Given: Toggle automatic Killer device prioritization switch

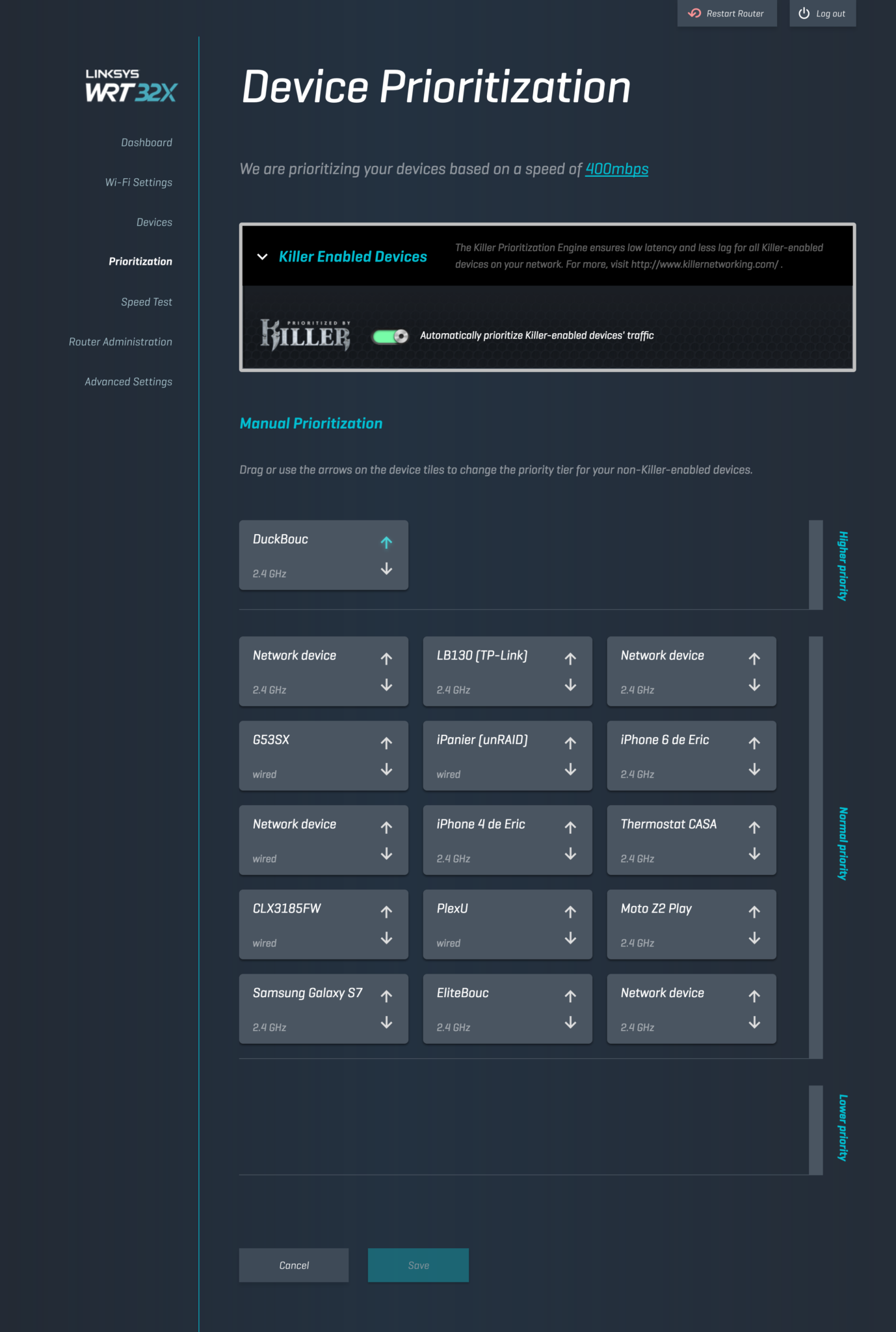Looking at the screenshot, I should (390, 336).
